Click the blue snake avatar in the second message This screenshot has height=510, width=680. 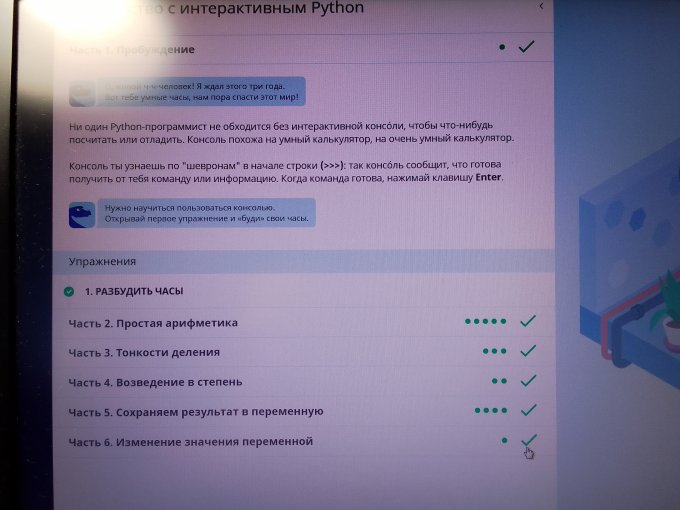82,214
